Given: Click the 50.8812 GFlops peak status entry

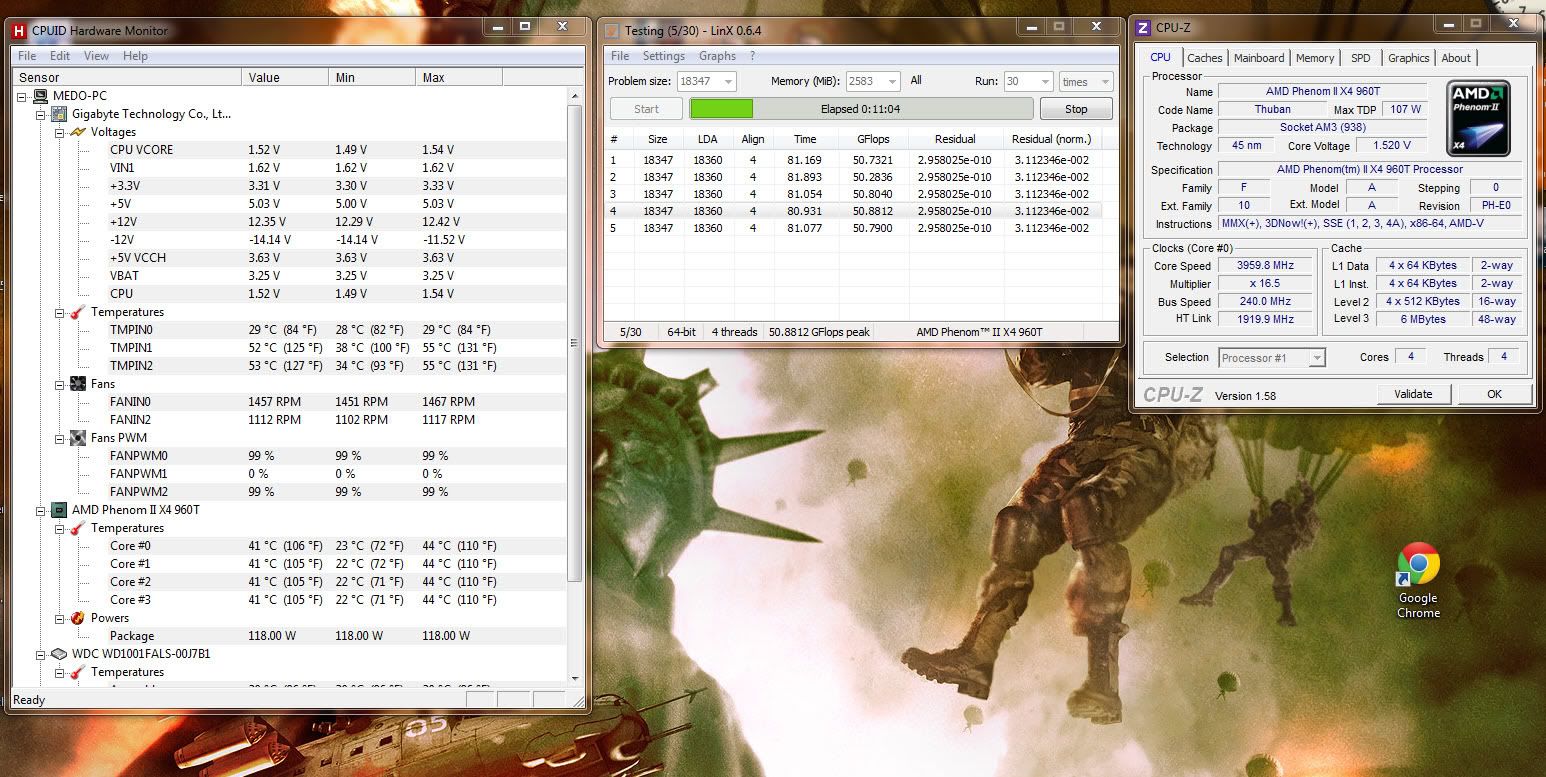Looking at the screenshot, I should point(818,332).
